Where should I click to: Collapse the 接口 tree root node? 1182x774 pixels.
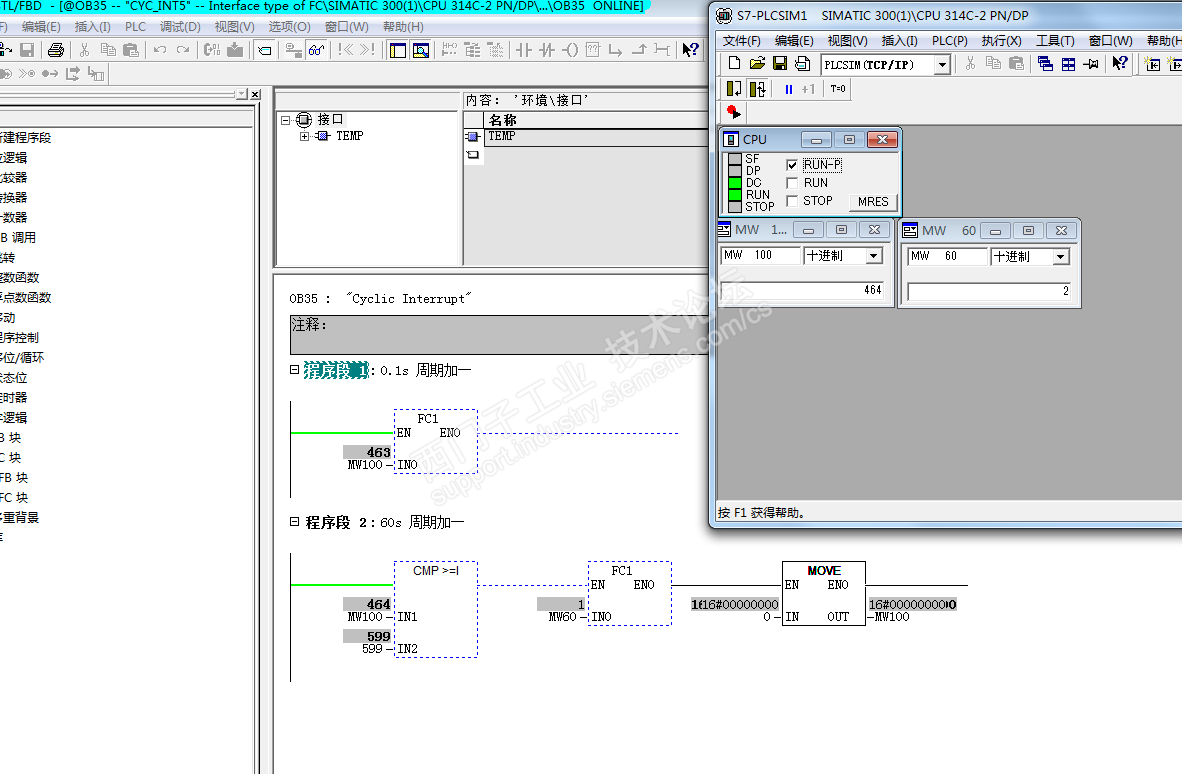[x=285, y=120]
